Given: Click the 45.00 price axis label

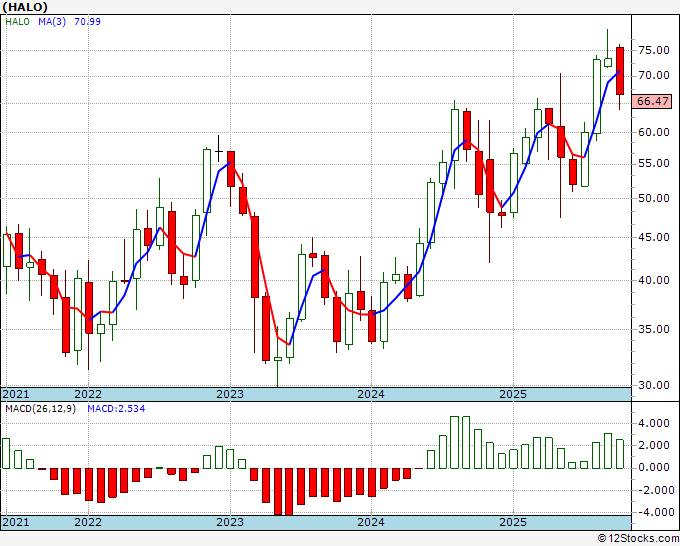Looking at the screenshot, I should [654, 237].
